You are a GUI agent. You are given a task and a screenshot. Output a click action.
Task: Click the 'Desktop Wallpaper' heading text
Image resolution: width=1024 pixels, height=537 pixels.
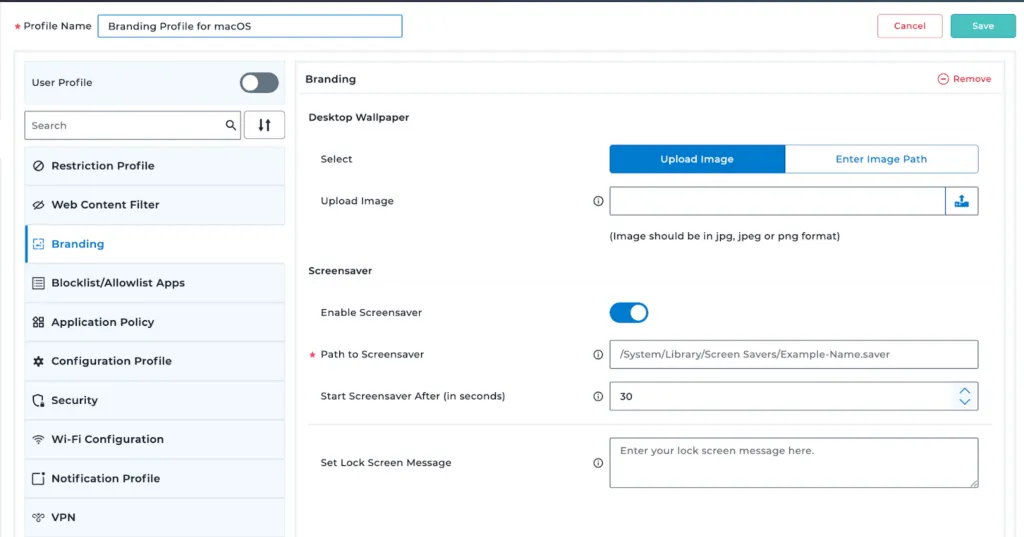359,118
